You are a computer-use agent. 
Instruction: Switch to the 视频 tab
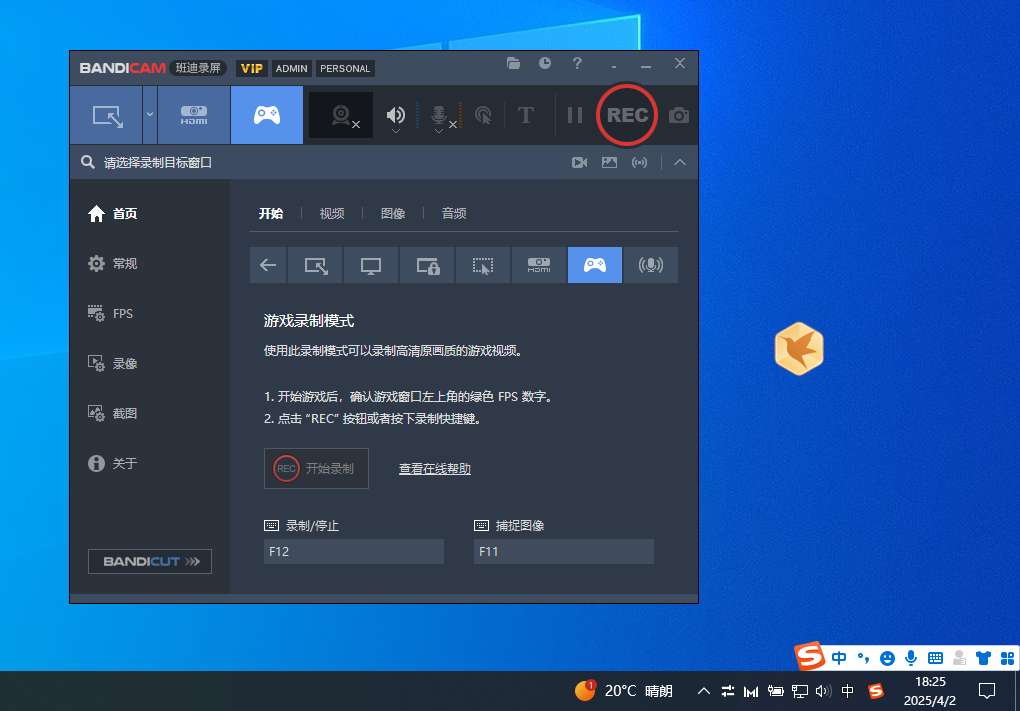(x=332, y=213)
